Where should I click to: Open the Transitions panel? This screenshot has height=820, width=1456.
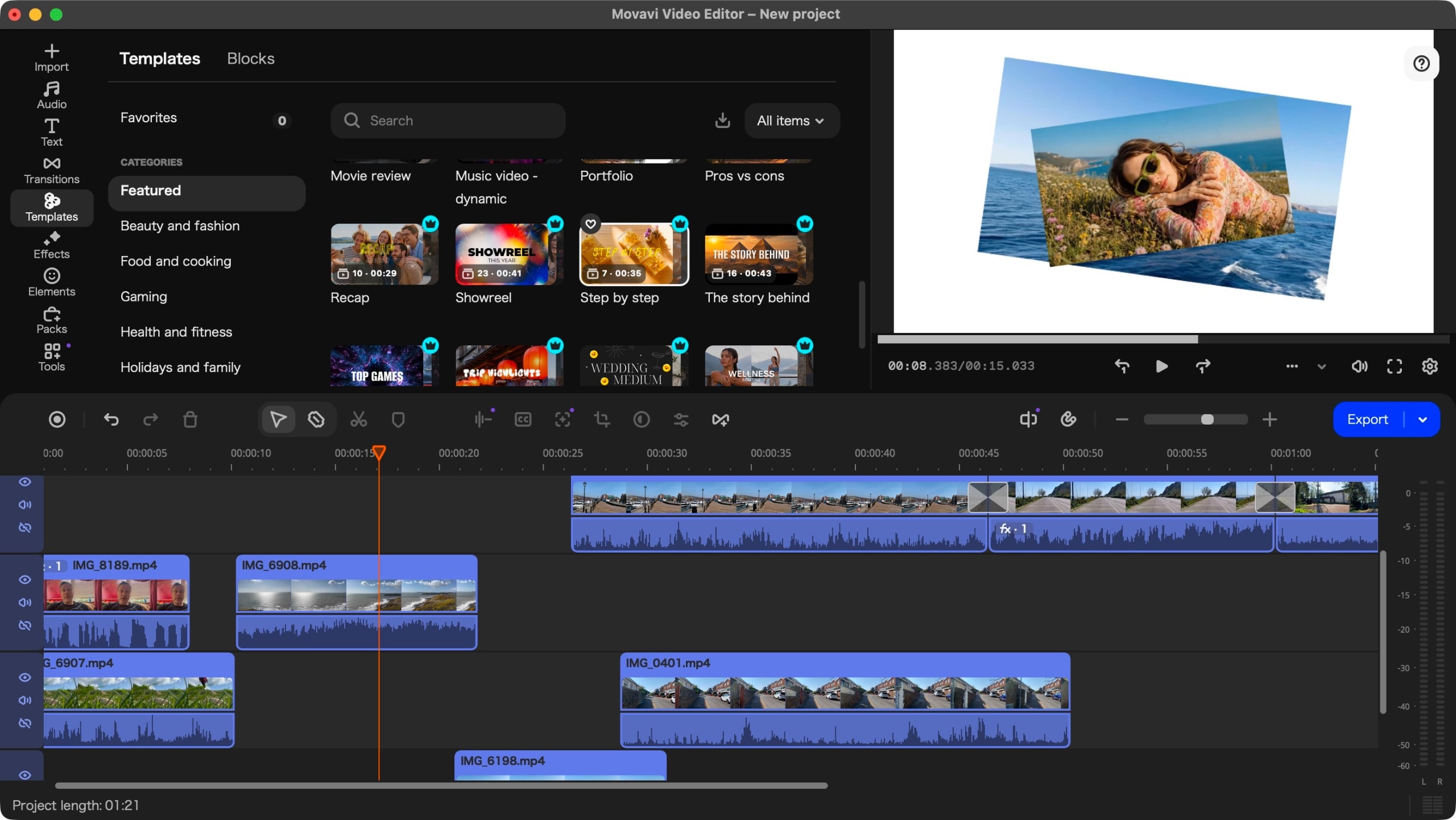coord(51,171)
